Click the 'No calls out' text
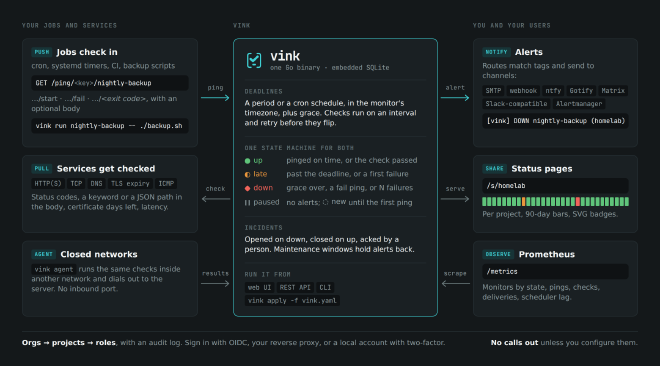This screenshot has height=366, width=660. (x=514, y=343)
